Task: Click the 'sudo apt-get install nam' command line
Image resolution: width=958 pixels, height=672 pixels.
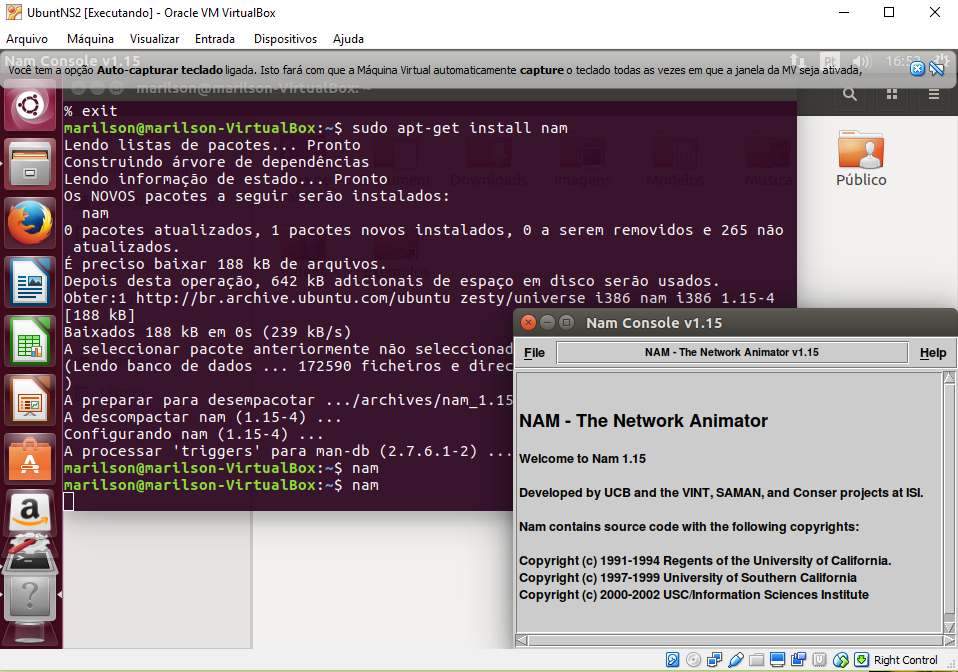Action: (459, 128)
